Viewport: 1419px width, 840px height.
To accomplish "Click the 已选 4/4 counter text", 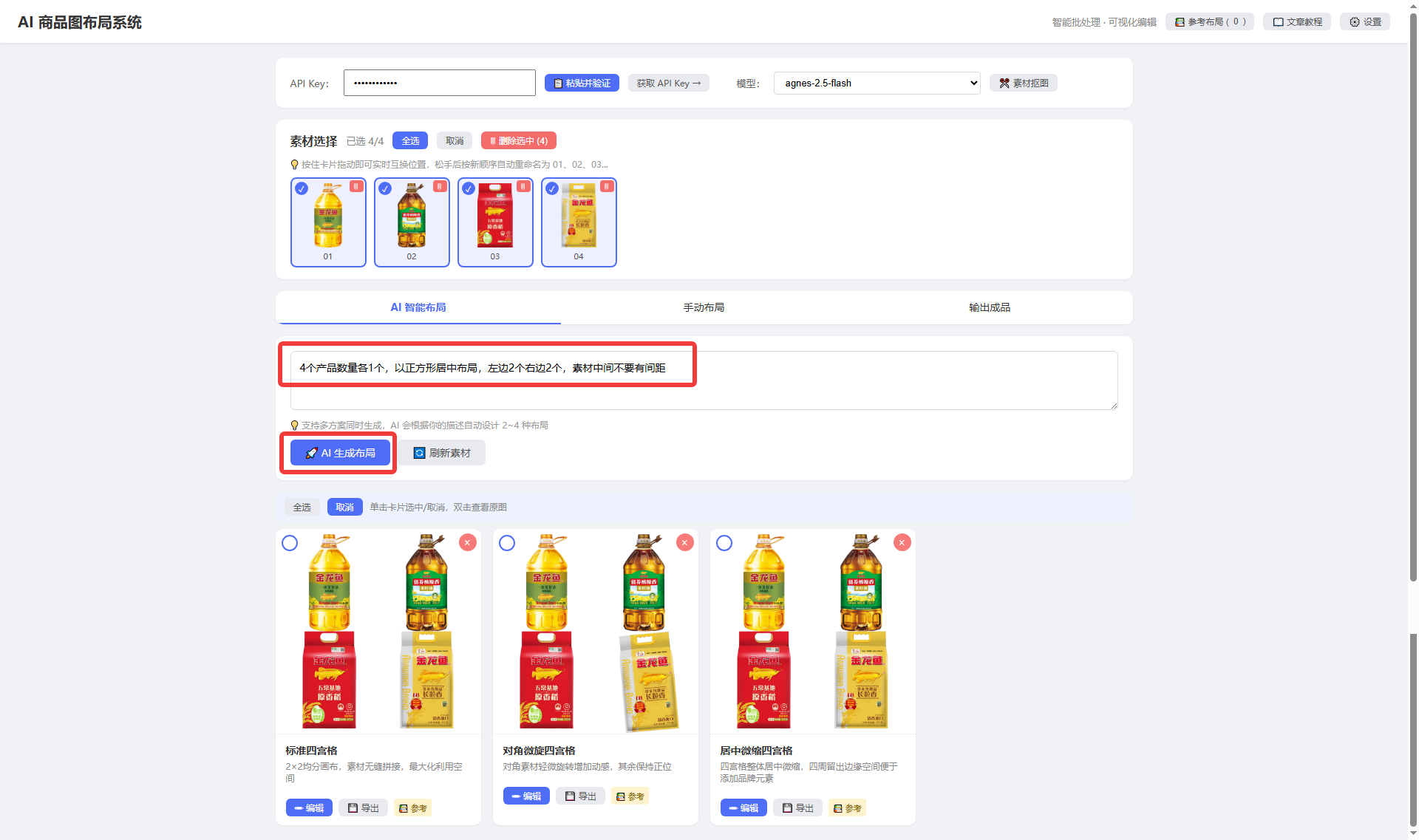I will [x=365, y=141].
